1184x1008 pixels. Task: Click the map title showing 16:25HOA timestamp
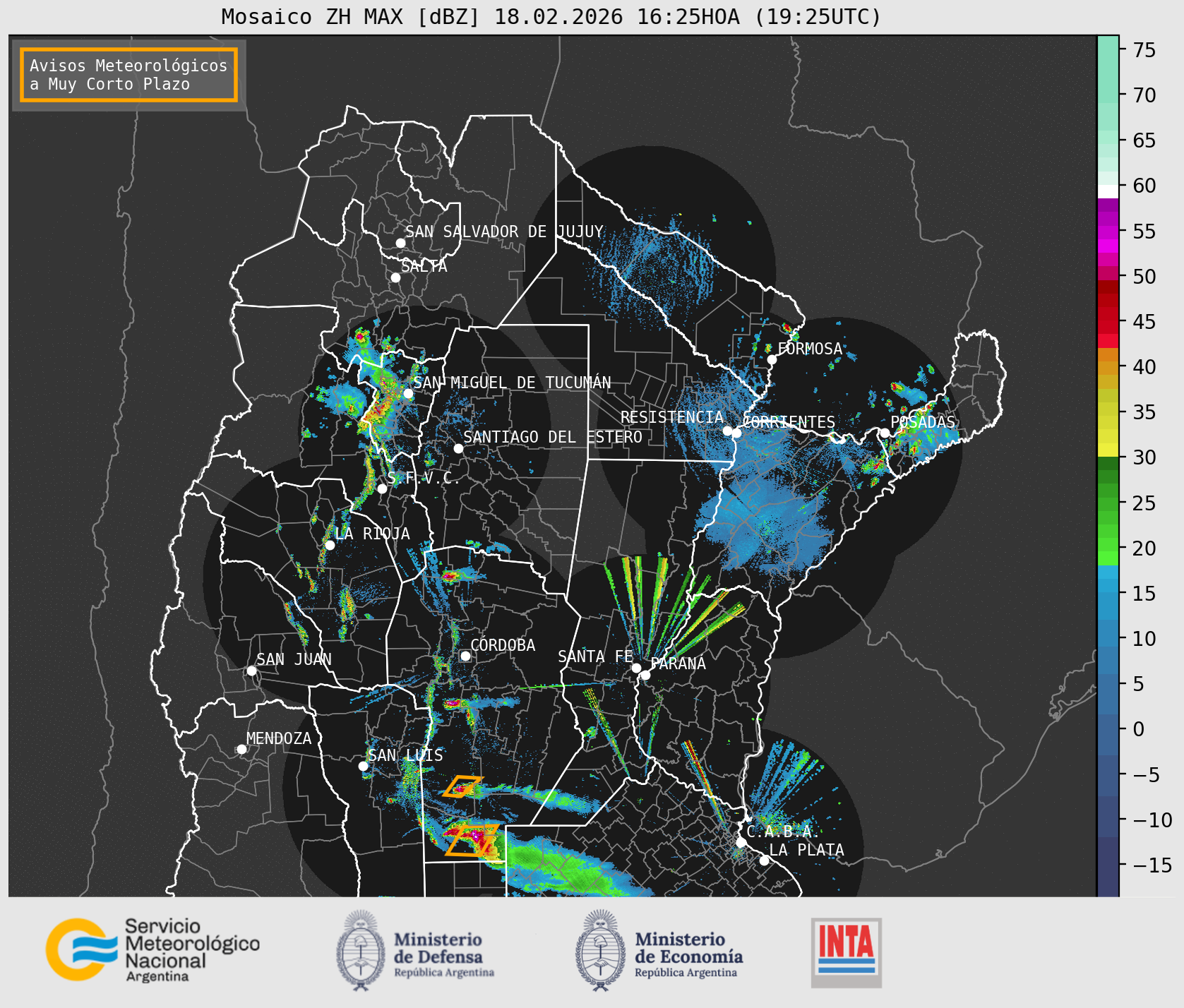[551, 16]
